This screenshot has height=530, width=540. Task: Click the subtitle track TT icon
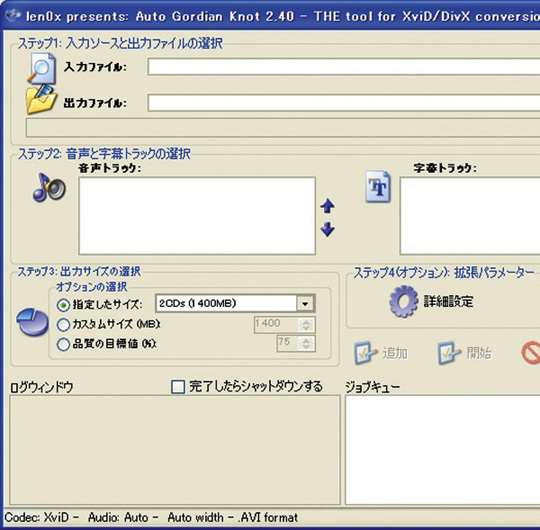click(x=378, y=186)
